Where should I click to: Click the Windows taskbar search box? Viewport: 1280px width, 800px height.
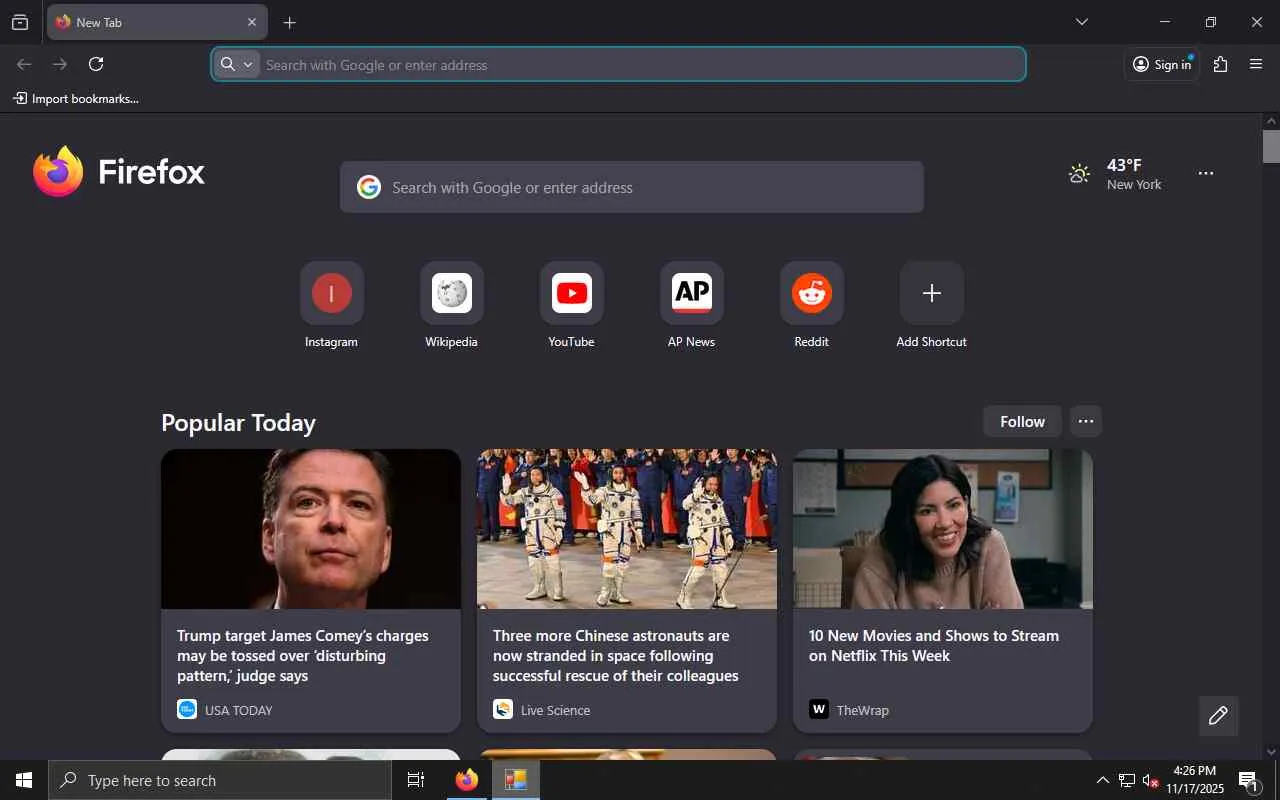pos(220,780)
